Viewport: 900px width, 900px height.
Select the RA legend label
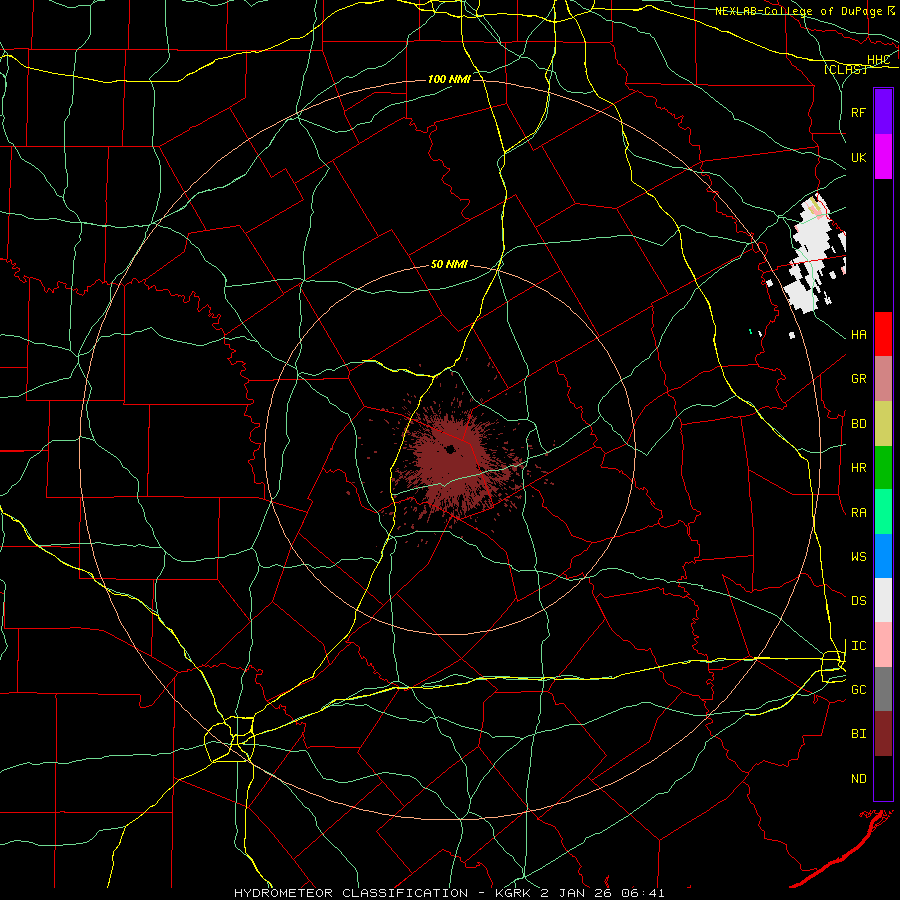click(858, 513)
